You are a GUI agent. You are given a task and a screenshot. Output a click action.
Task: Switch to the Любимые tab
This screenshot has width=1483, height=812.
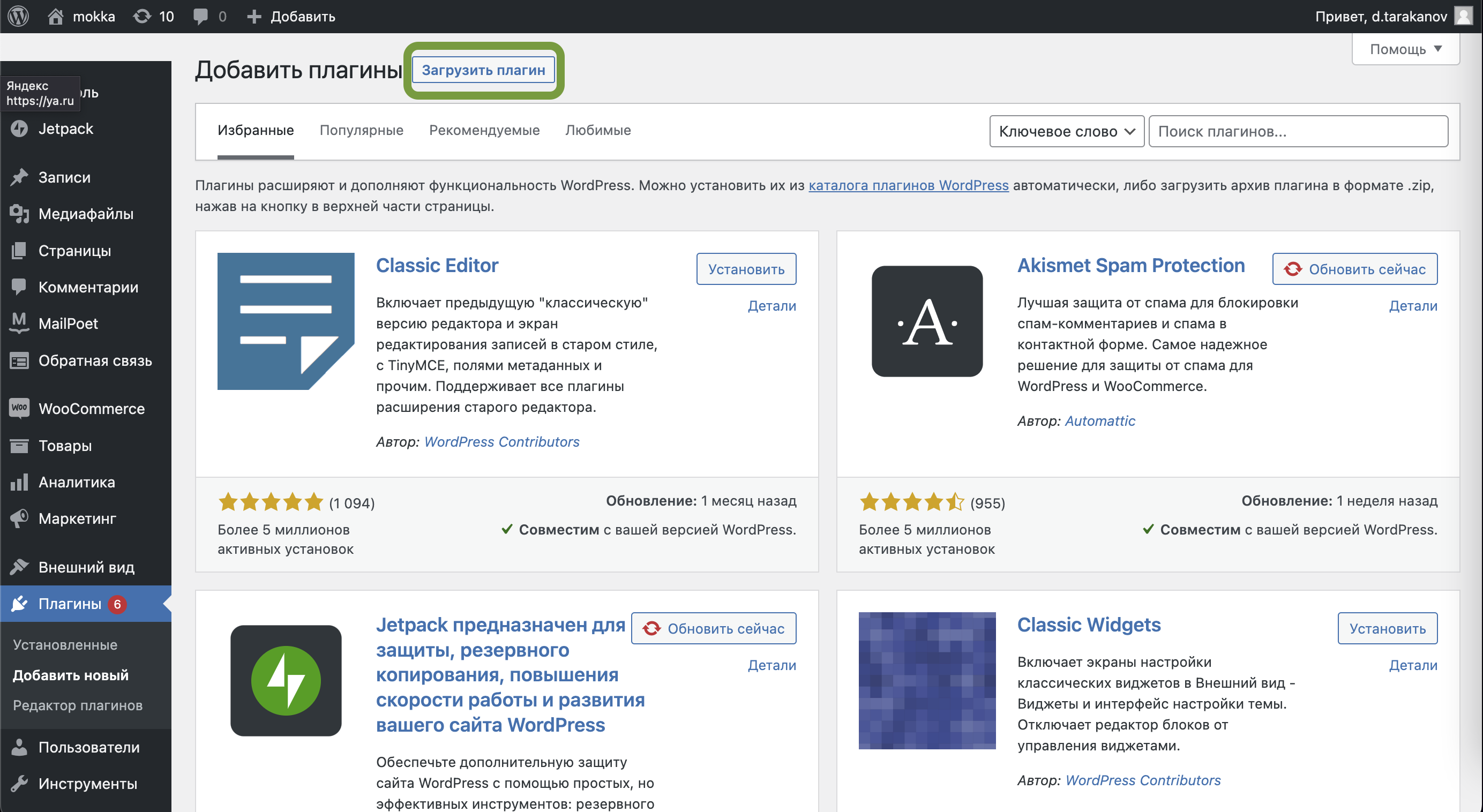click(597, 130)
